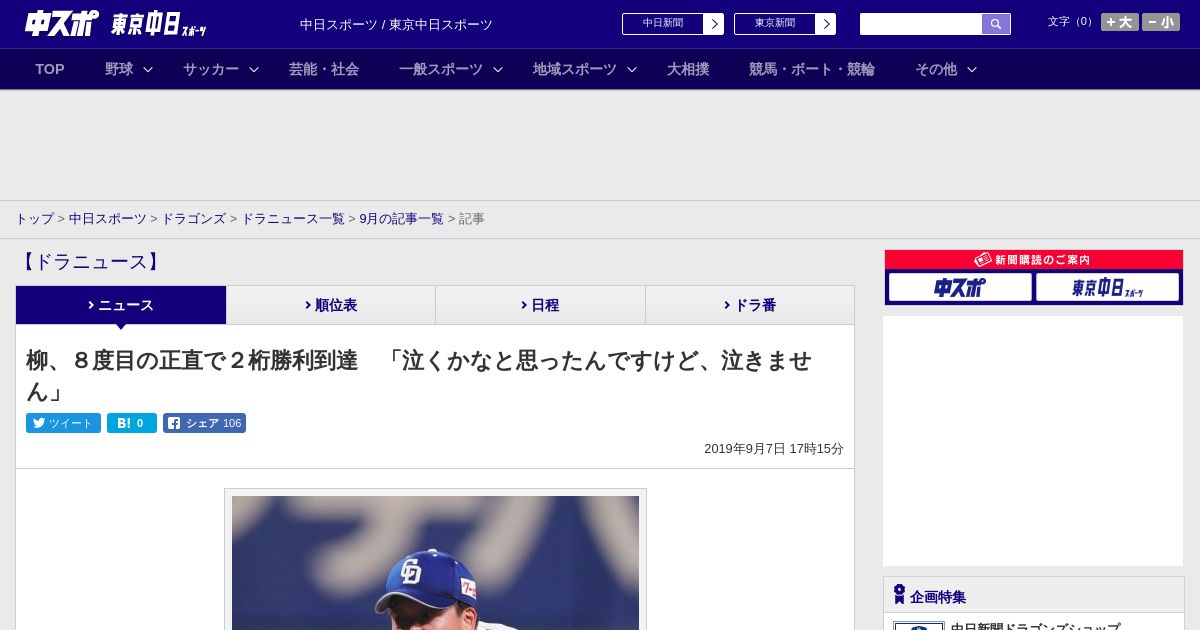1200x630 pixels.
Task: Switch to the ドラ番 tab
Action: click(x=750, y=305)
